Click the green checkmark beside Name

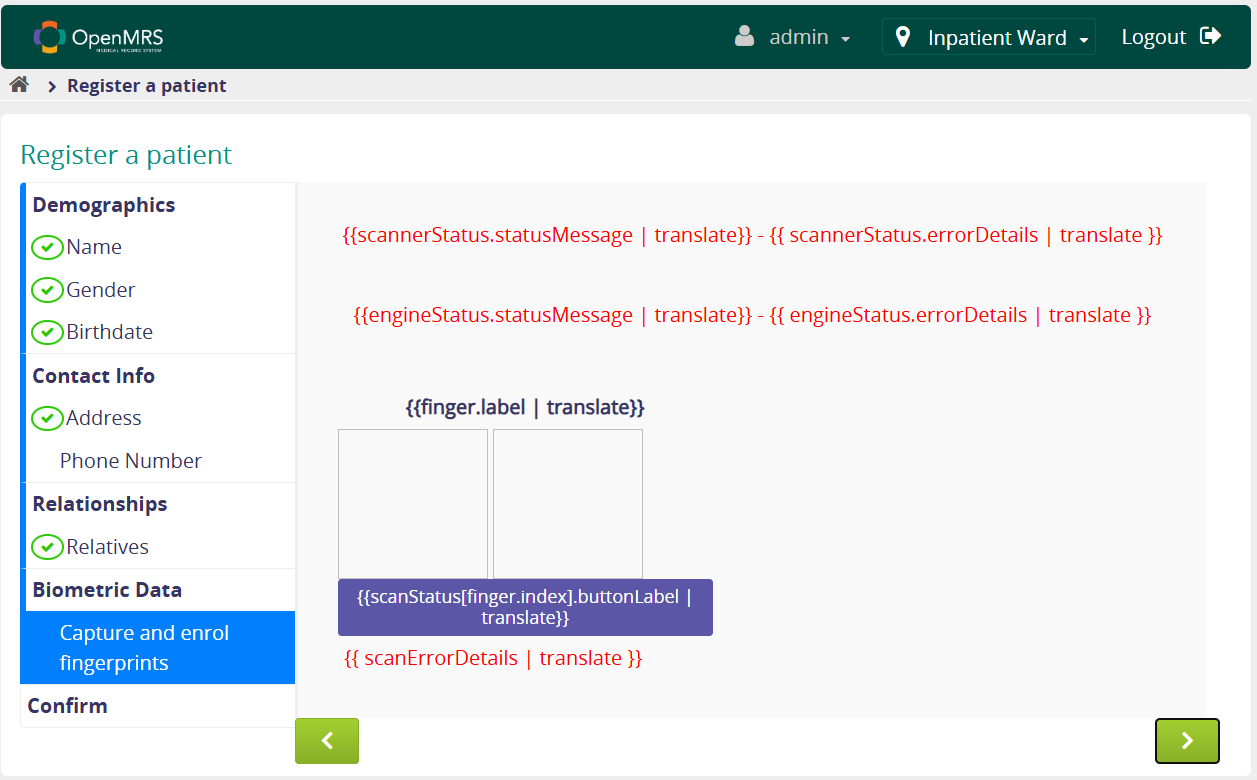click(47, 247)
